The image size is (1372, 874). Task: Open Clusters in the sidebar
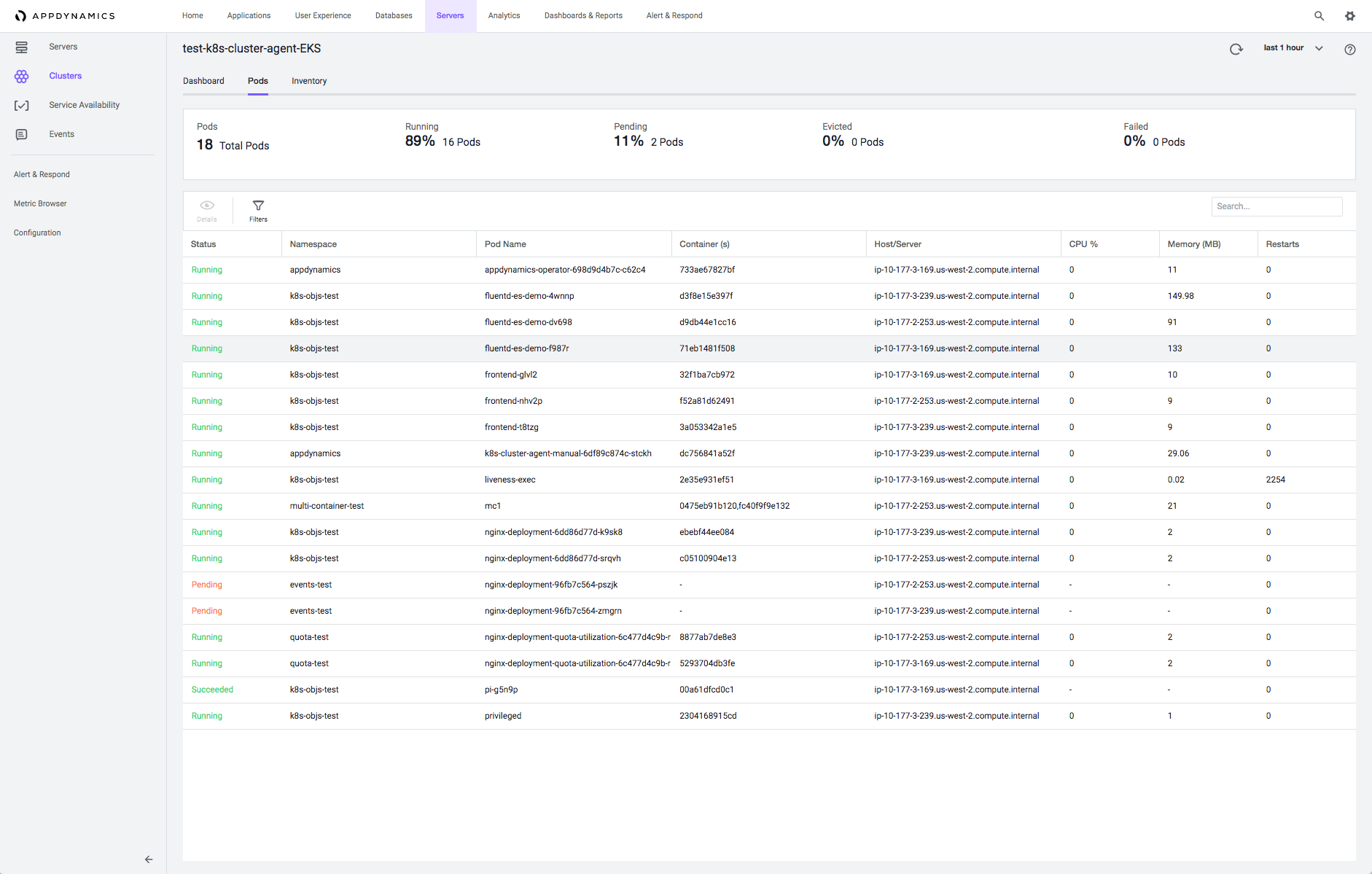pyautogui.click(x=66, y=76)
